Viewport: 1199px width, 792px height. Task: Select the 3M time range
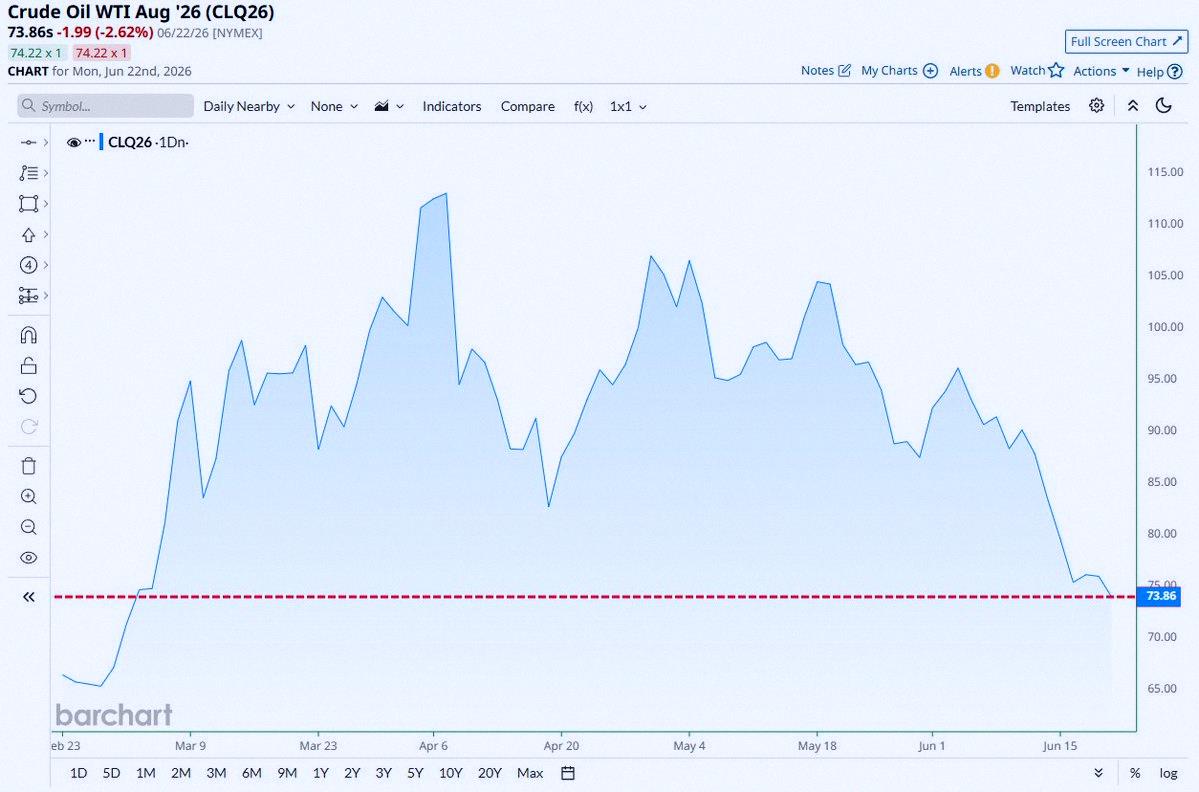(x=216, y=773)
